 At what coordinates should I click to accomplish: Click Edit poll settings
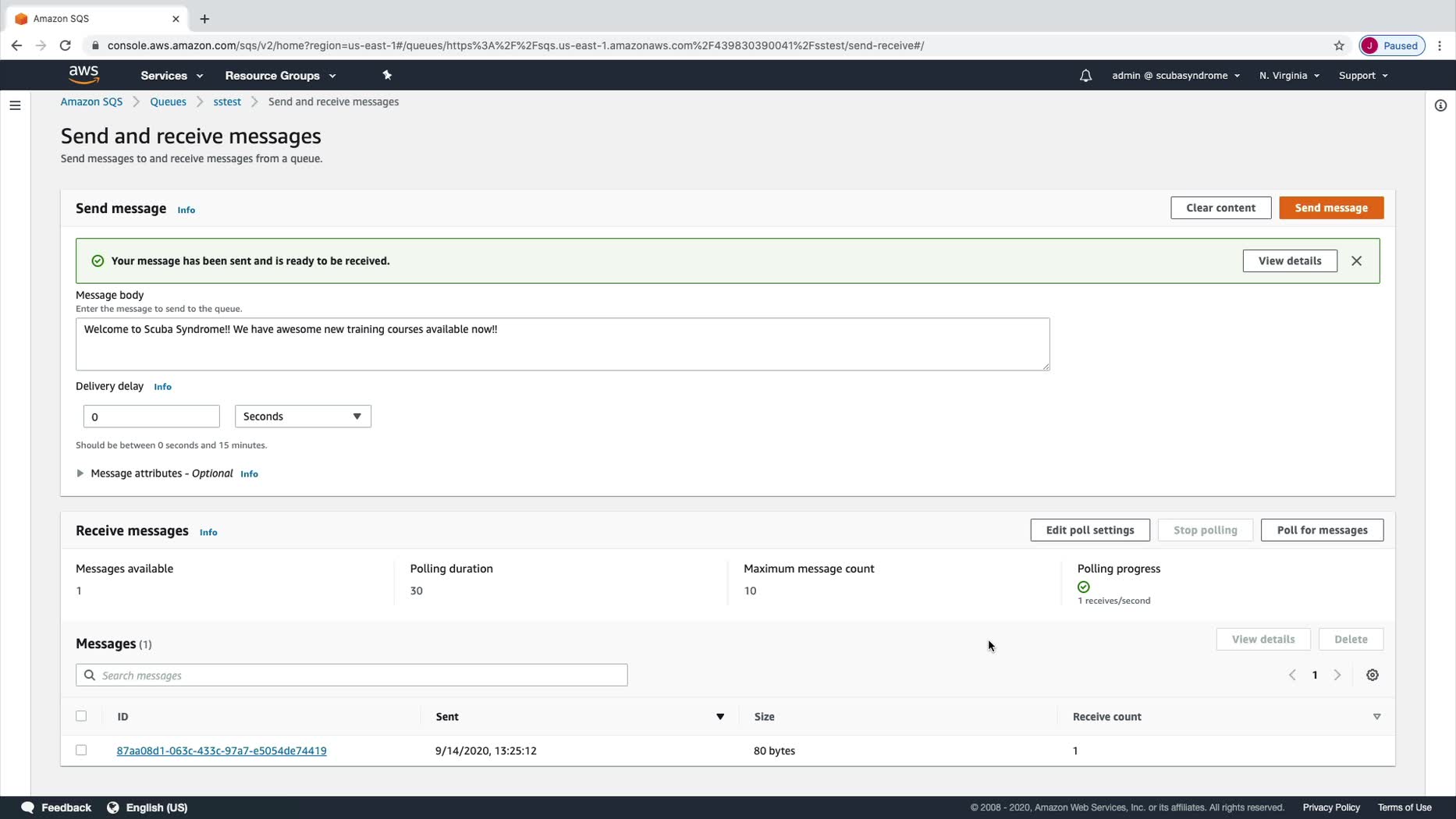[1090, 530]
